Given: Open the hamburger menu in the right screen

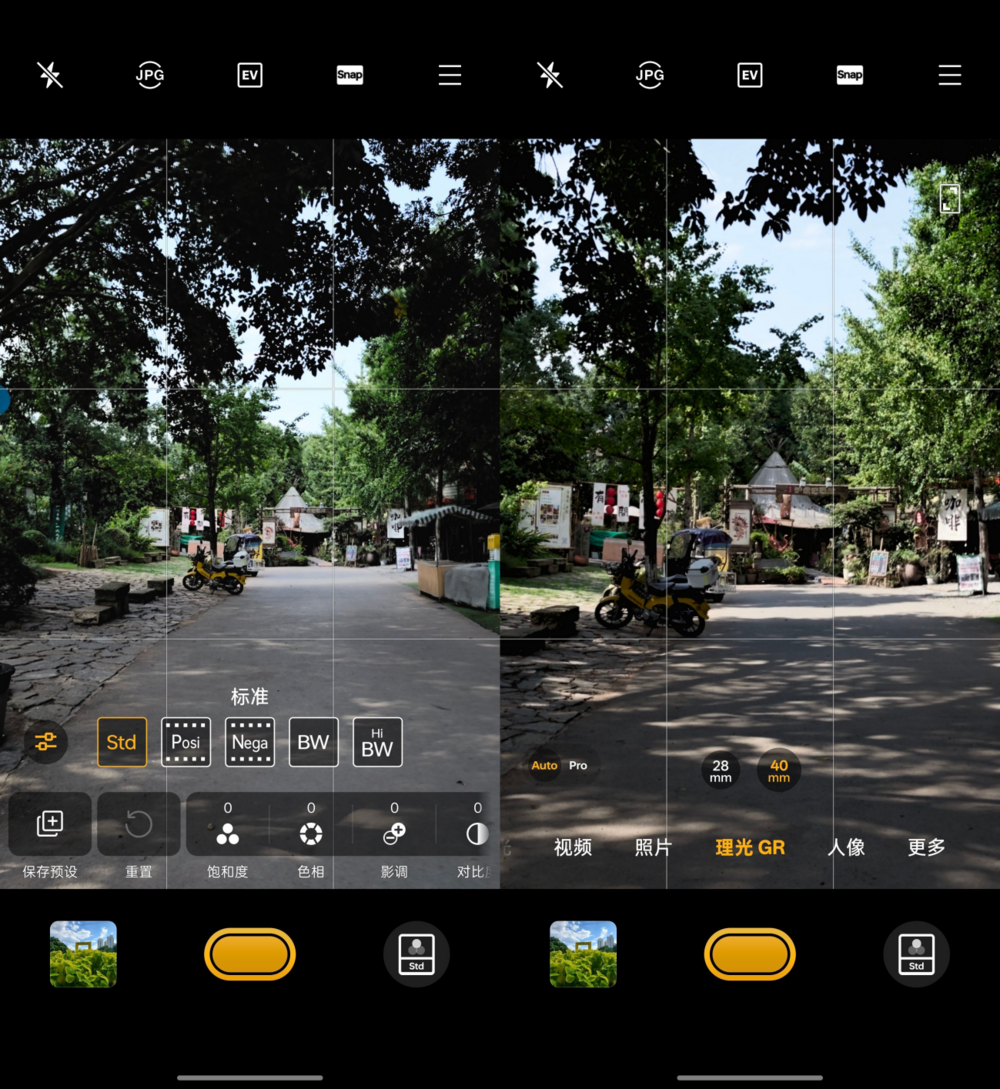Looking at the screenshot, I should 950,75.
